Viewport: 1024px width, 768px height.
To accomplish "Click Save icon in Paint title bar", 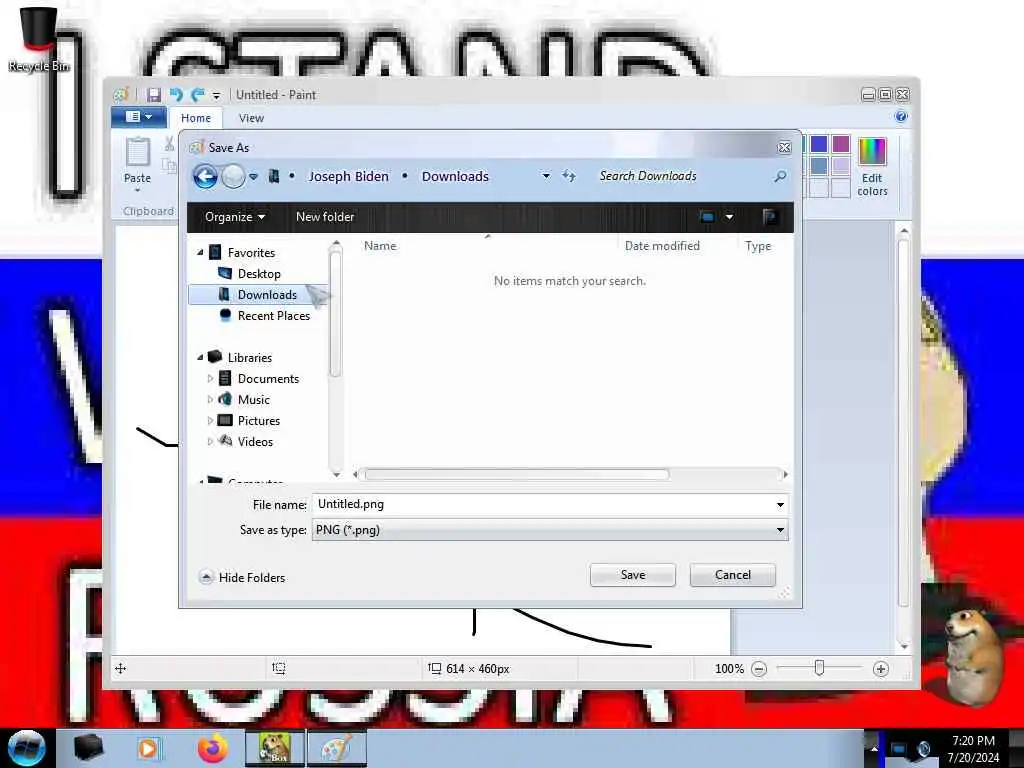I will click(153, 95).
